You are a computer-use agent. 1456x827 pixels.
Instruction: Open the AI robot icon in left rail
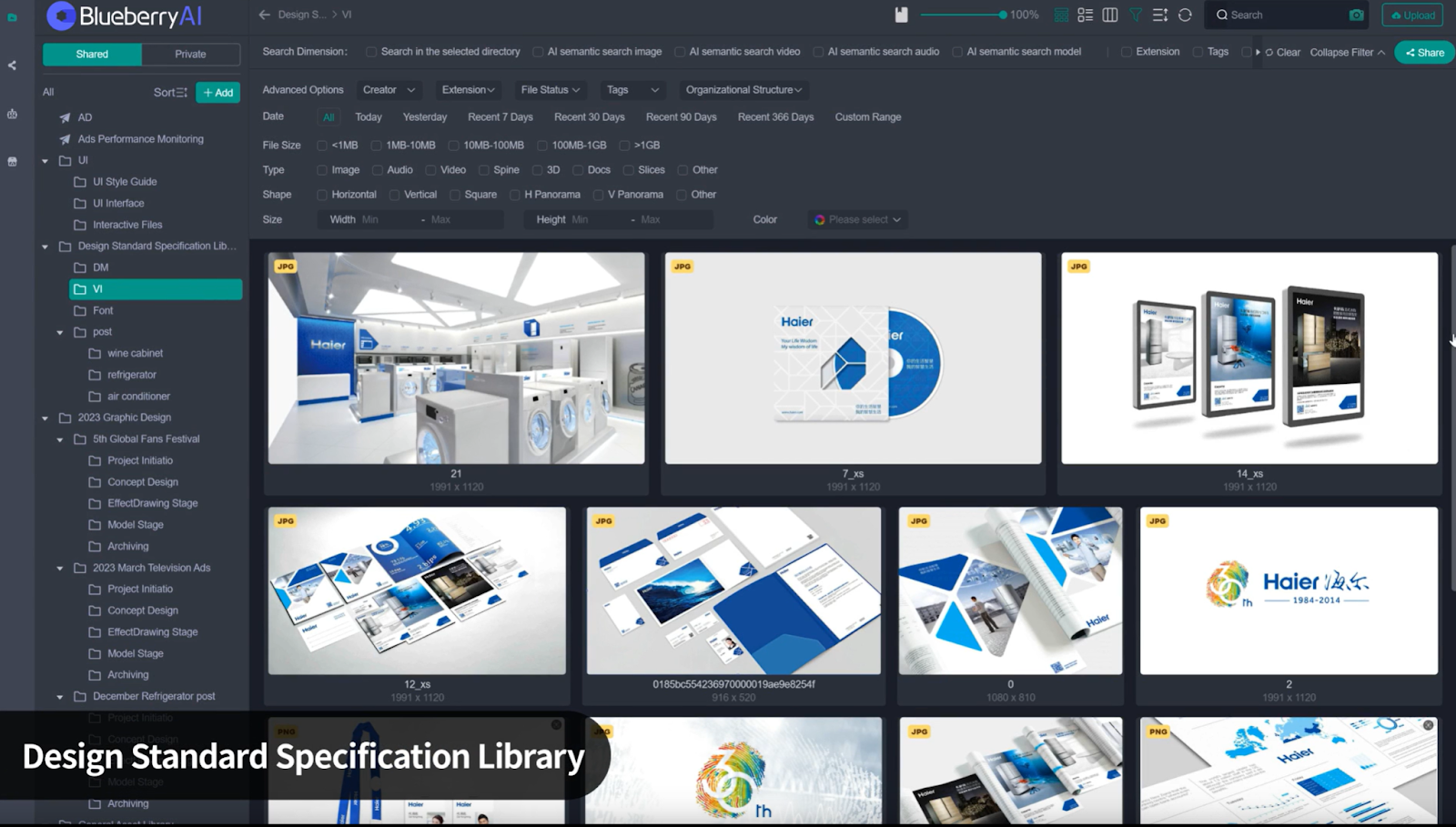tap(12, 114)
